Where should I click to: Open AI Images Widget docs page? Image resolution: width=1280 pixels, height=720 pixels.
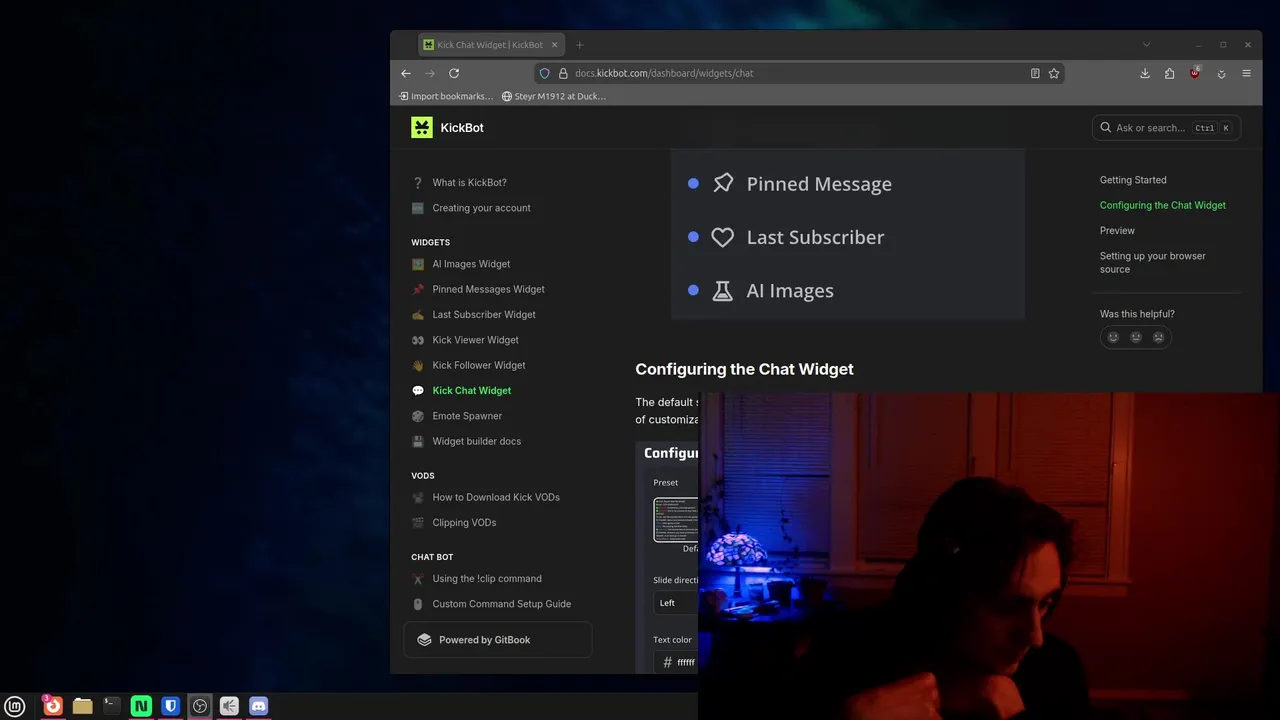tap(471, 264)
